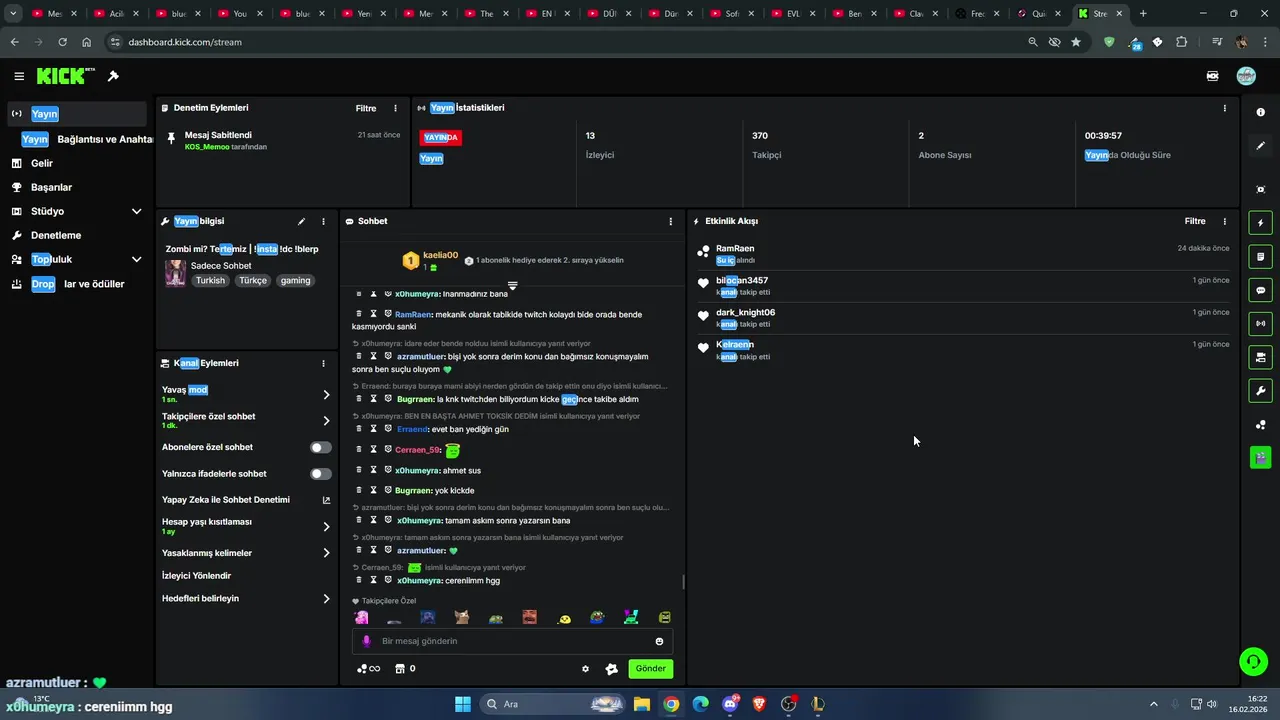Image resolution: width=1280 pixels, height=720 pixels.
Task: Click the Bir mesaj gönderin input
Action: click(x=512, y=641)
